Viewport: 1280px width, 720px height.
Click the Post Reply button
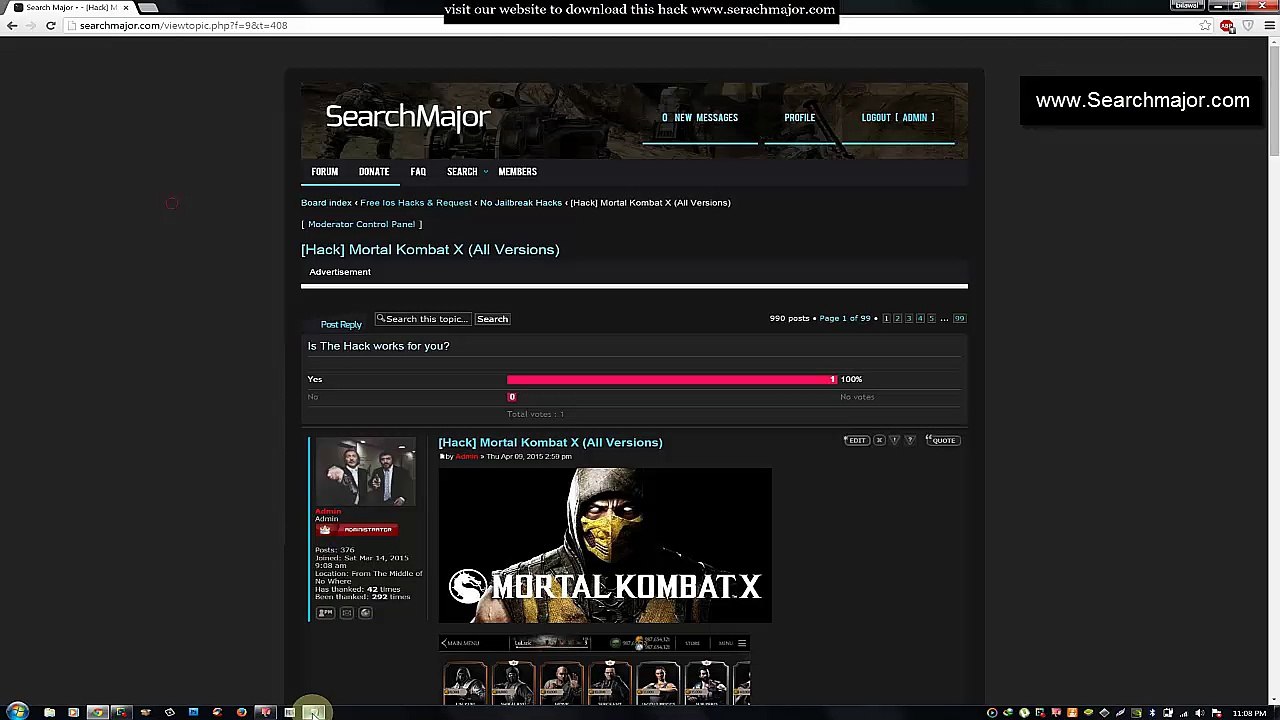click(x=341, y=325)
